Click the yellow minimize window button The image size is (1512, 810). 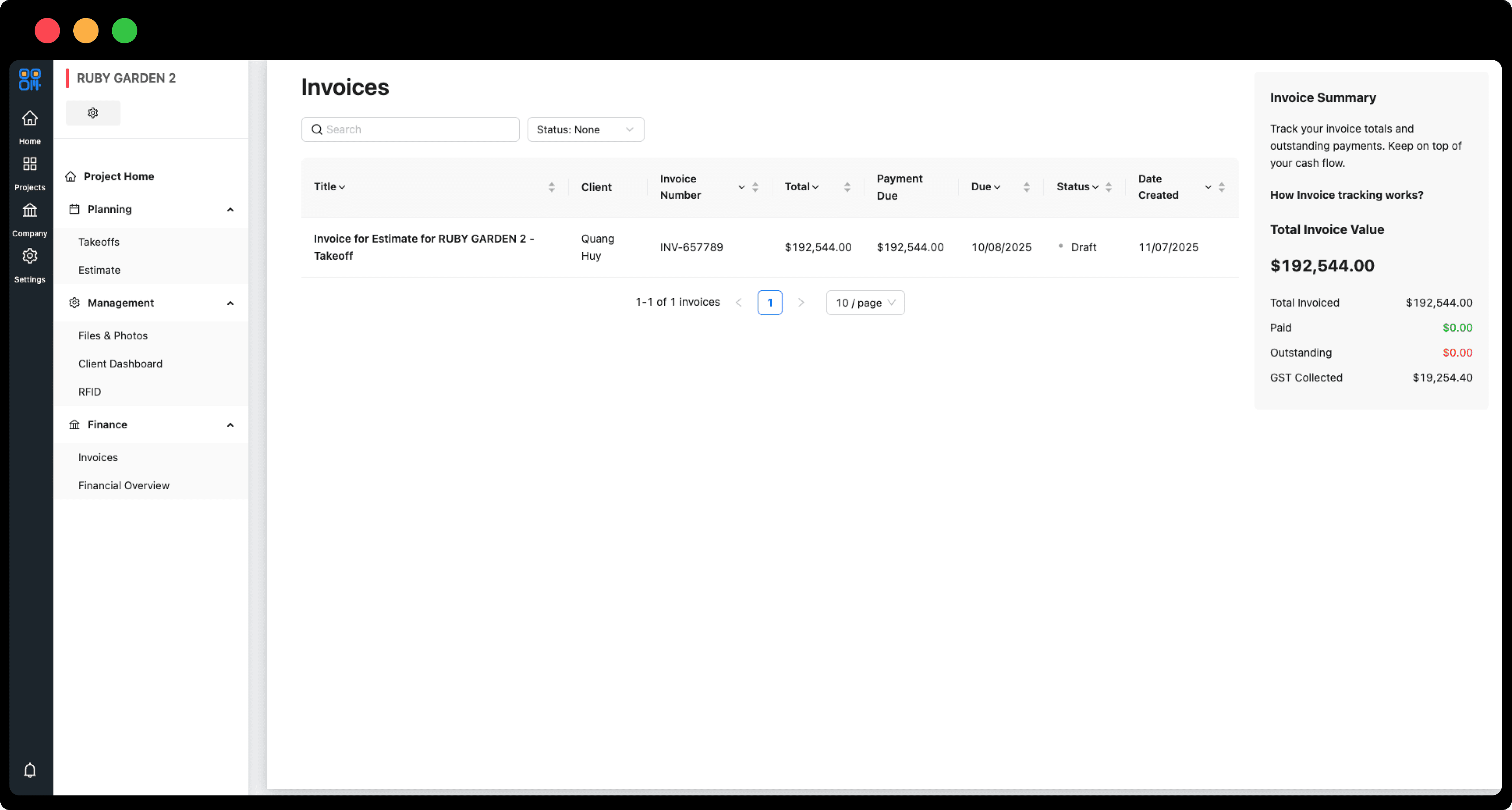(x=86, y=31)
